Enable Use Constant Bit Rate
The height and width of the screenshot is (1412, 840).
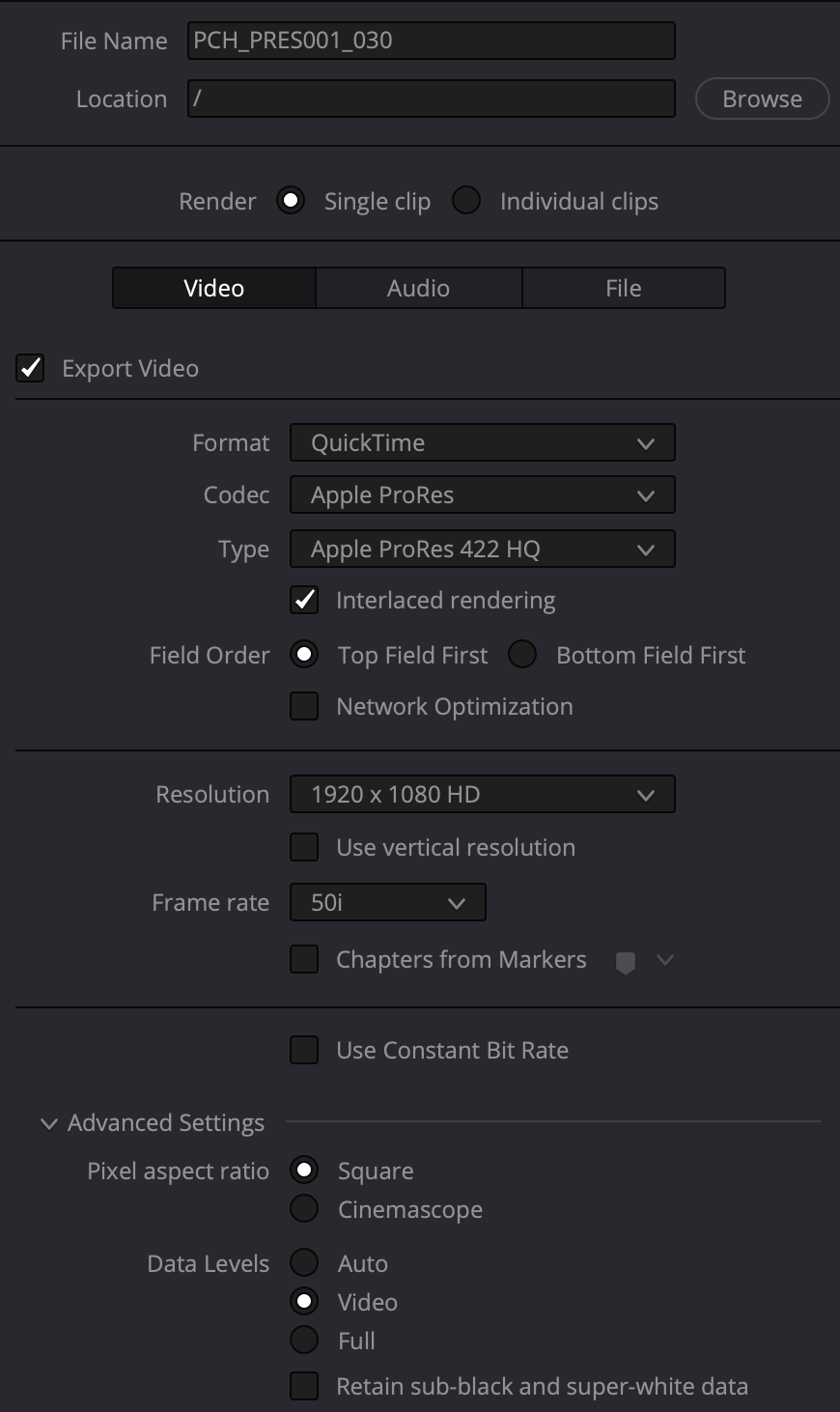tap(304, 1050)
